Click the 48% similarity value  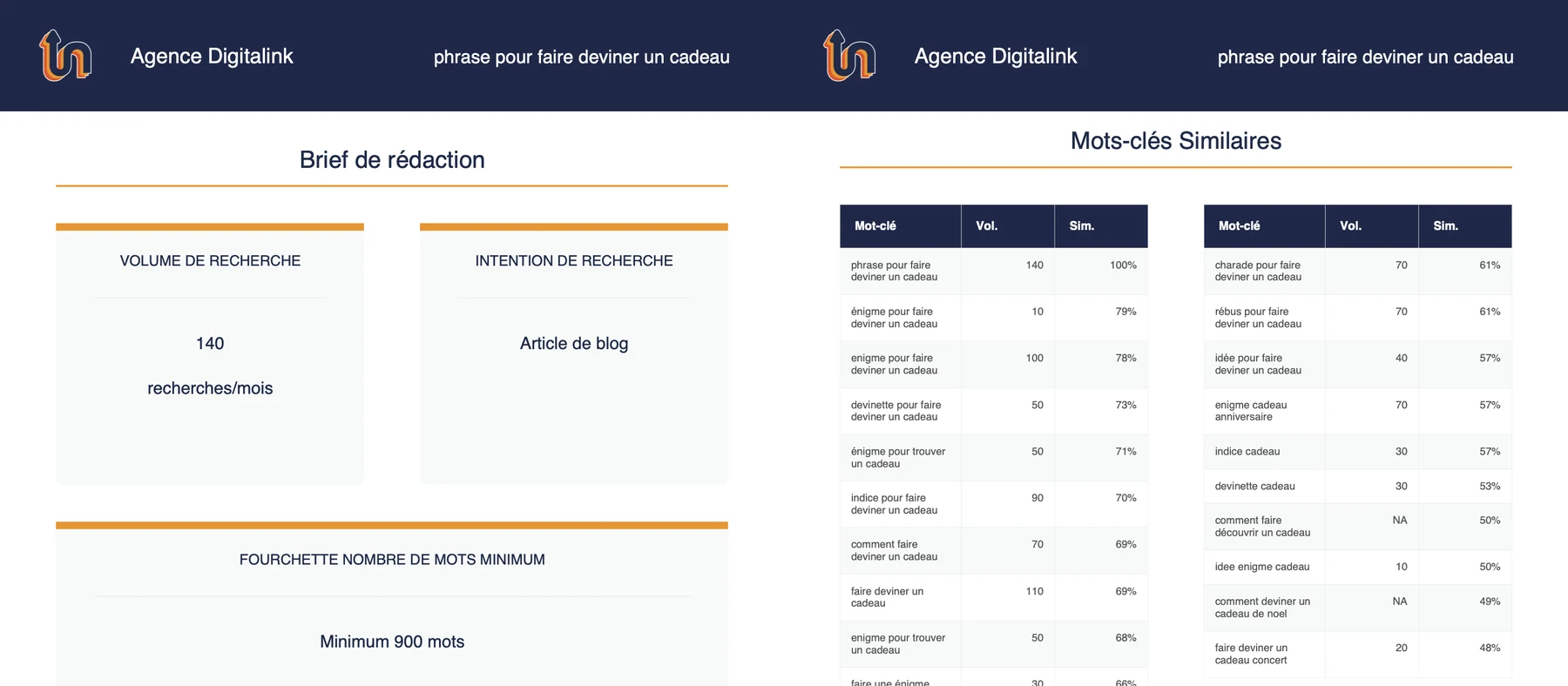click(1490, 648)
